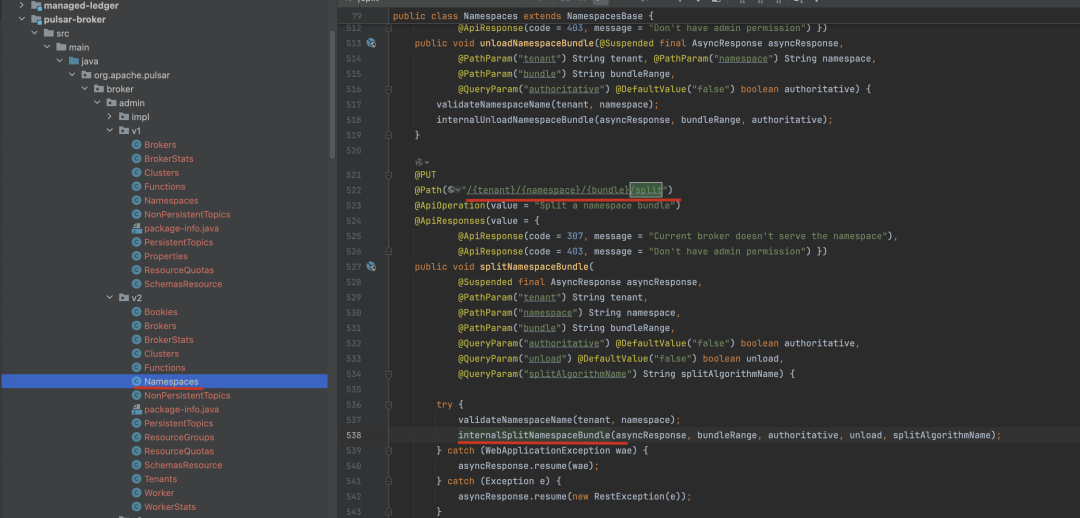1080x518 pixels.
Task: Select Functions class under v2
Action: click(x=165, y=368)
